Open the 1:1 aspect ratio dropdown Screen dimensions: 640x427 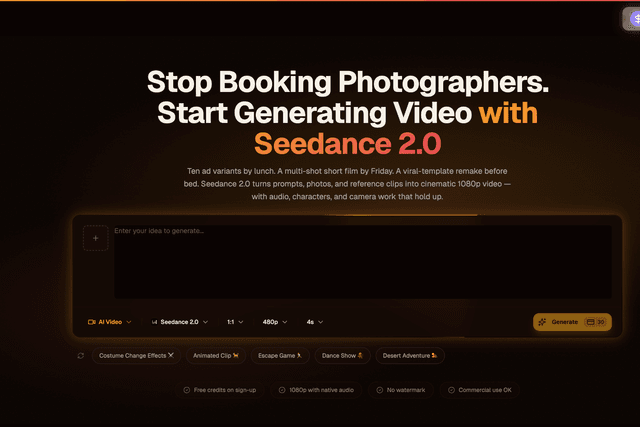pos(235,322)
